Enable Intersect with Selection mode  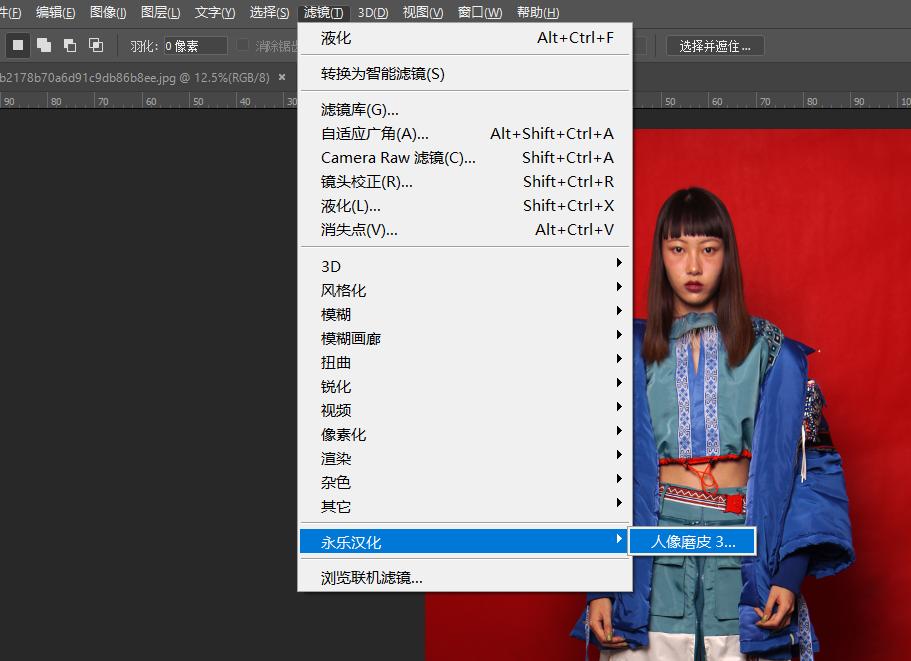95,45
